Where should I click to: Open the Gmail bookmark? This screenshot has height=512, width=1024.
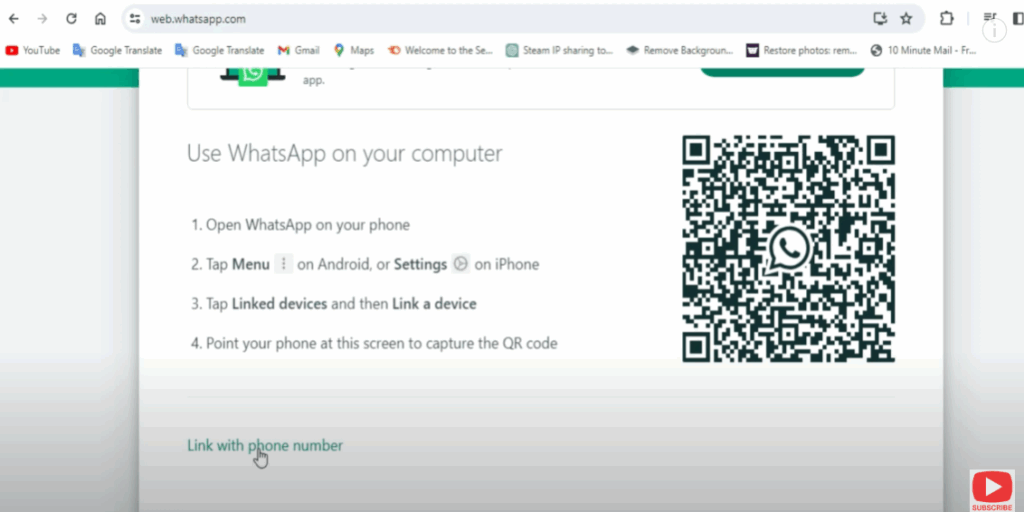[x=298, y=50]
